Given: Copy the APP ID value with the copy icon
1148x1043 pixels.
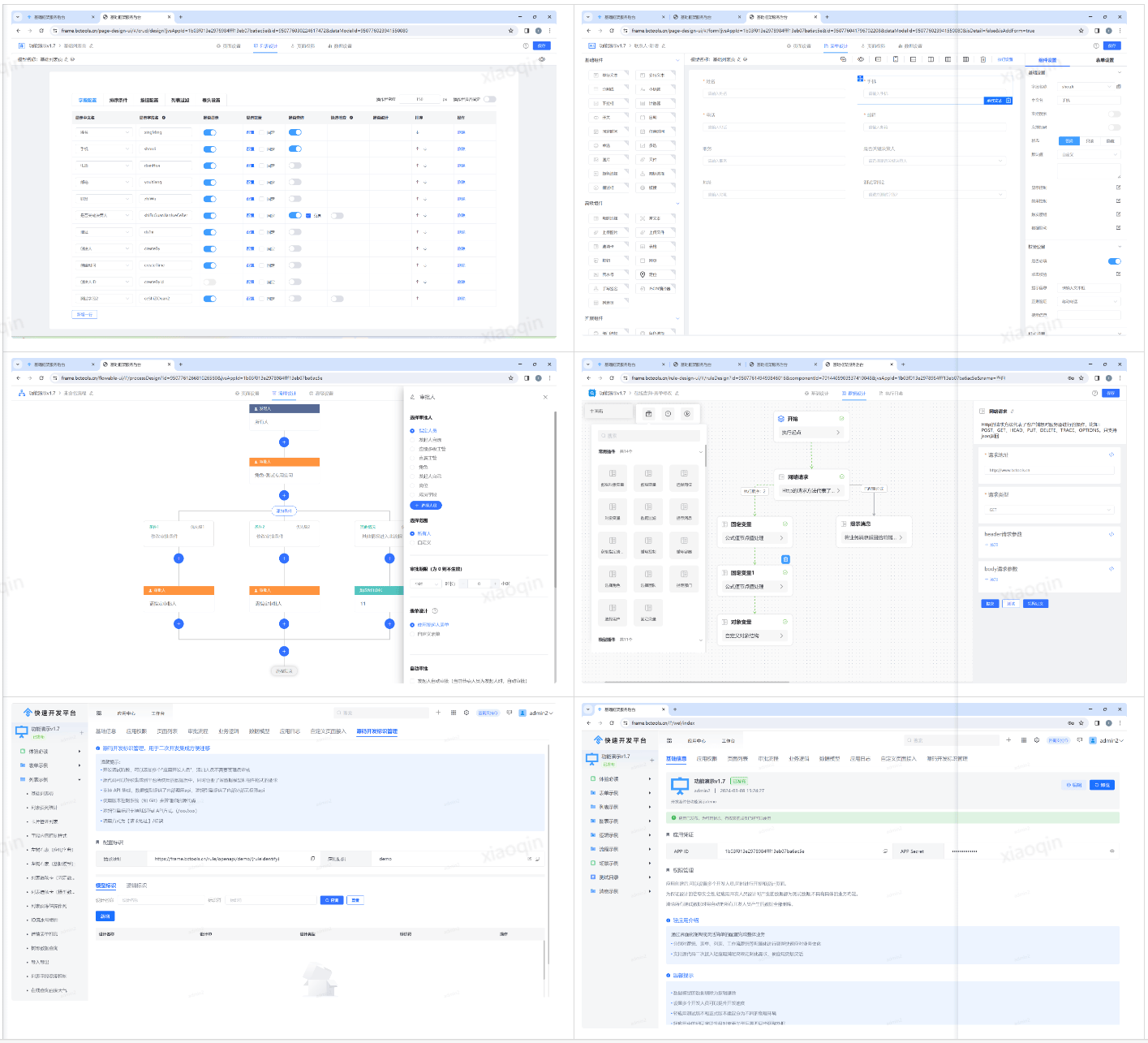Looking at the screenshot, I should coord(885,851).
